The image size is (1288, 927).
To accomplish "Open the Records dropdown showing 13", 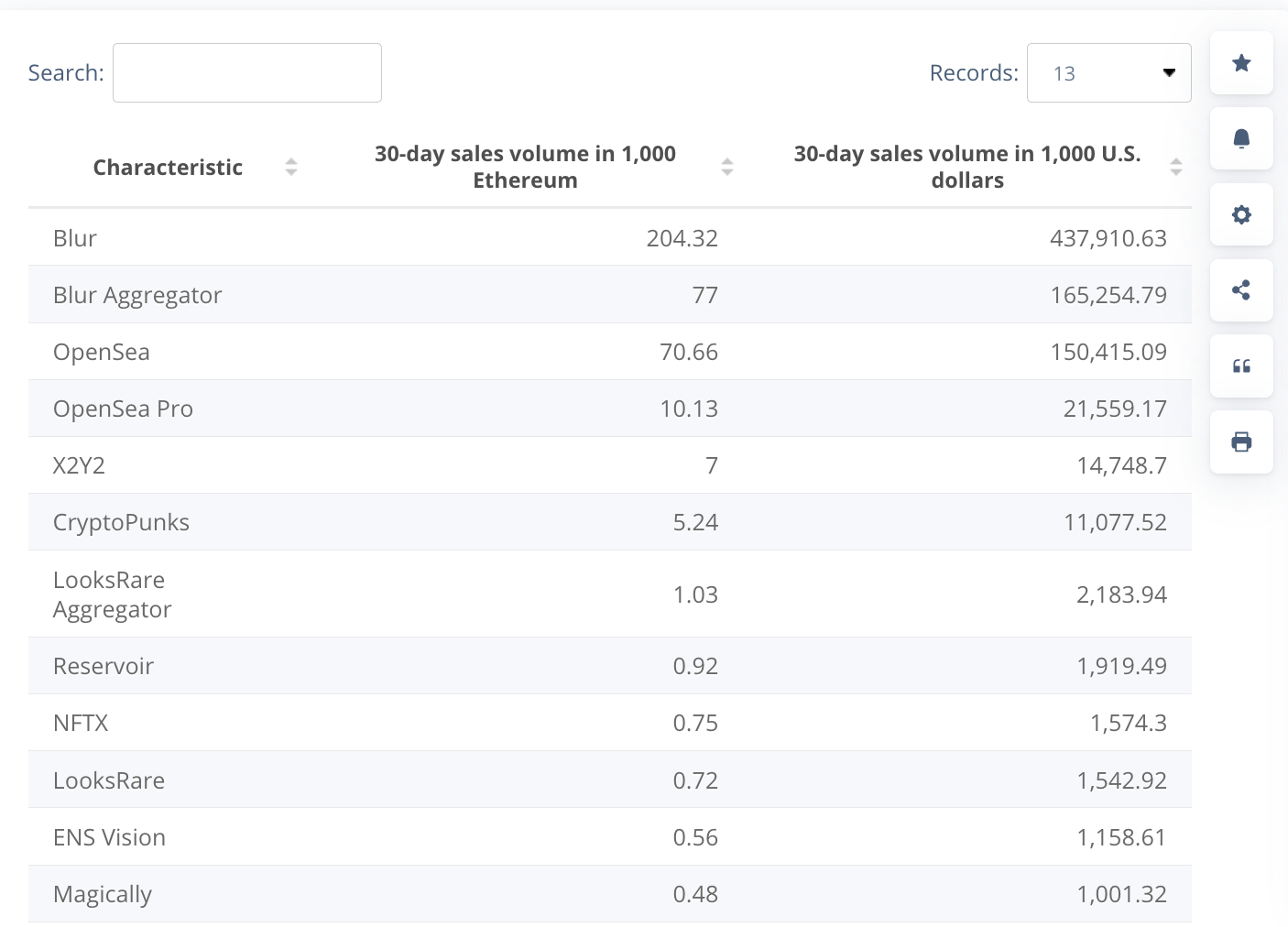I will (x=1109, y=73).
